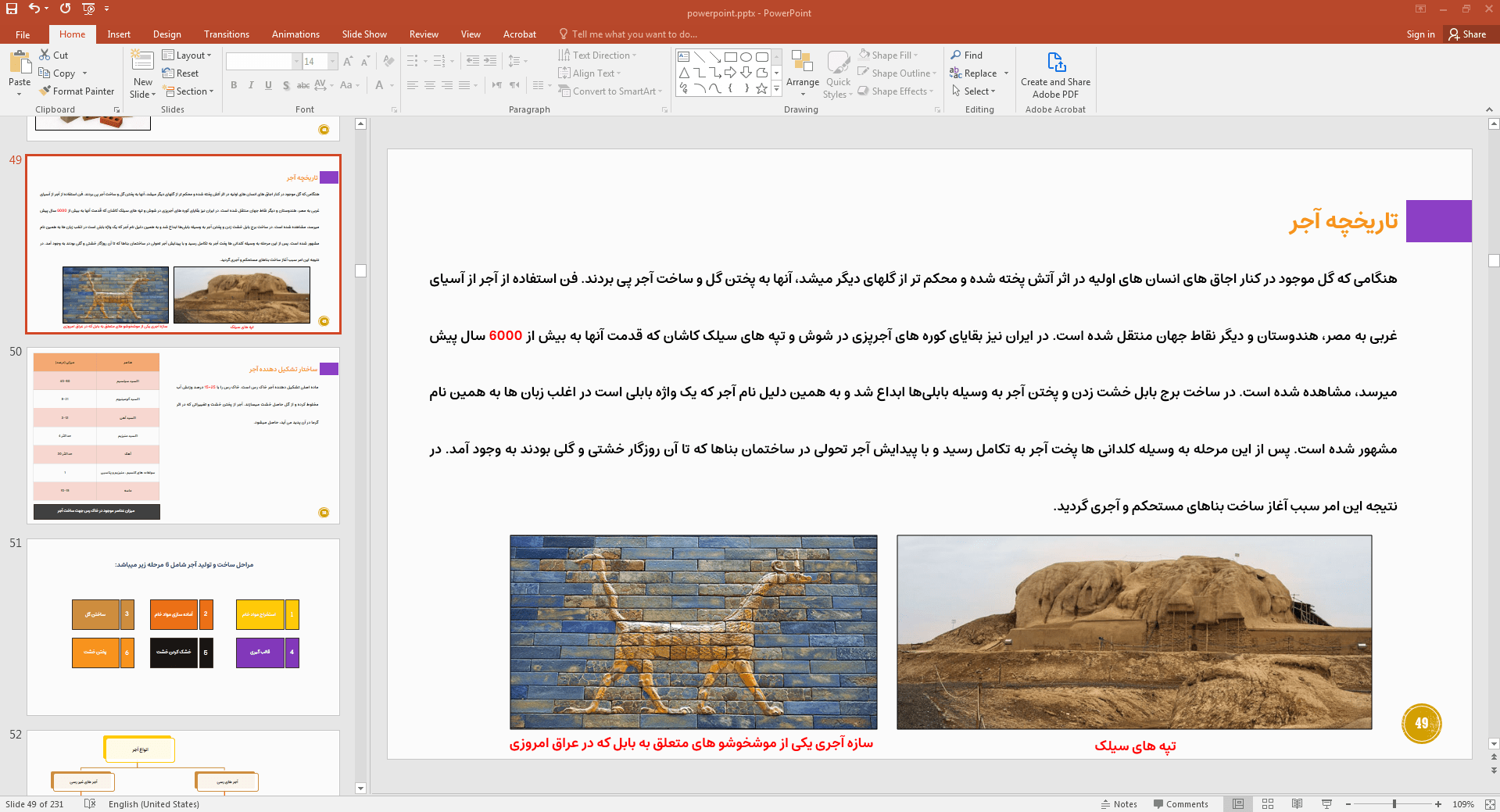Click zoom in plus button
The height and width of the screenshot is (812, 1500).
point(1438,804)
